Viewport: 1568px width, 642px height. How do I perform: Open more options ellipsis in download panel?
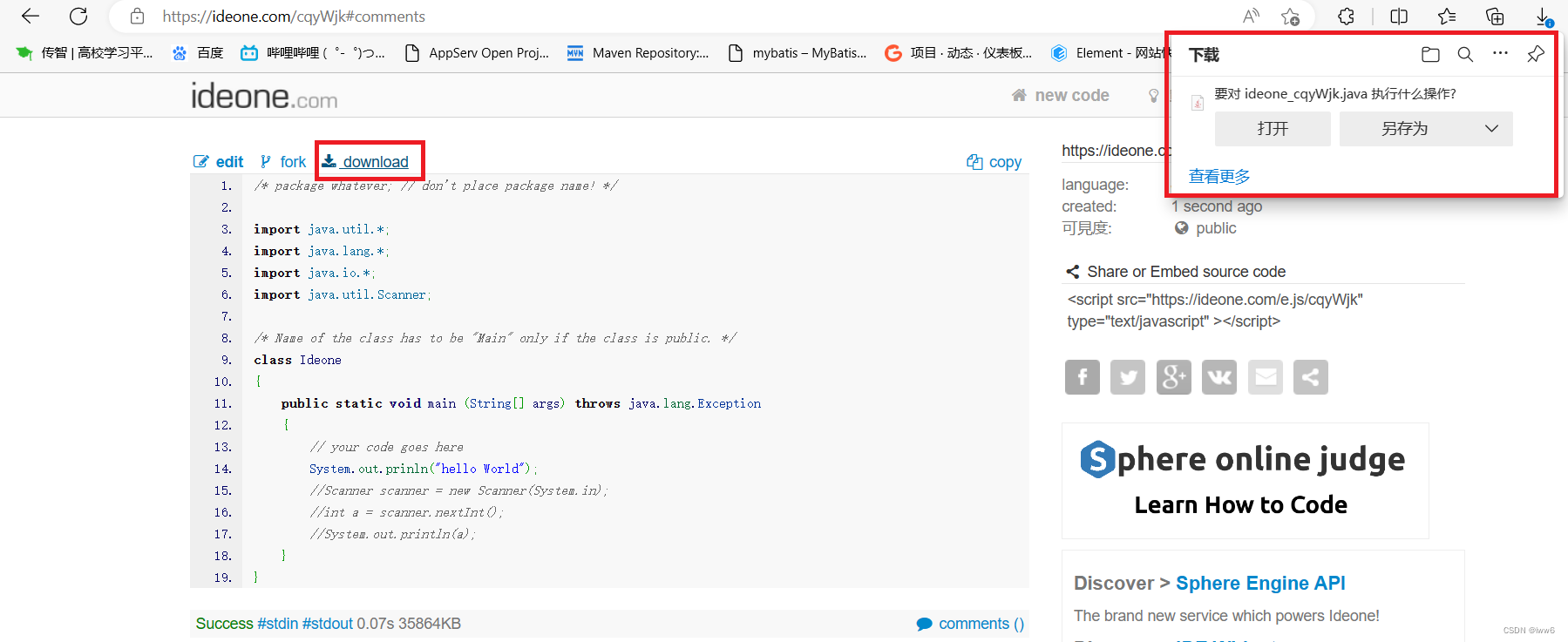(1500, 53)
